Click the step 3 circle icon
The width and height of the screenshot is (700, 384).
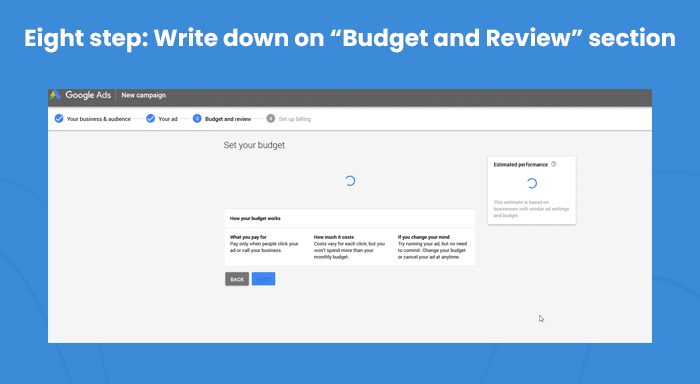point(197,118)
